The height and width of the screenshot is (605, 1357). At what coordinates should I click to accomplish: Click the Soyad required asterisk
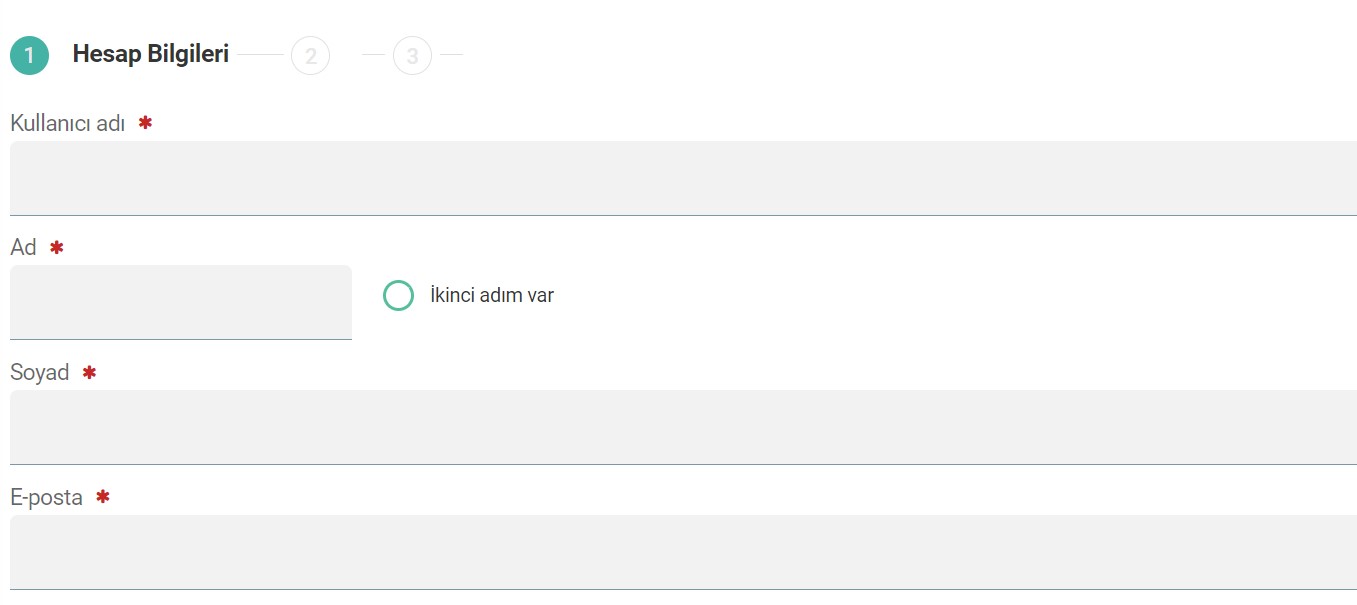click(x=89, y=373)
